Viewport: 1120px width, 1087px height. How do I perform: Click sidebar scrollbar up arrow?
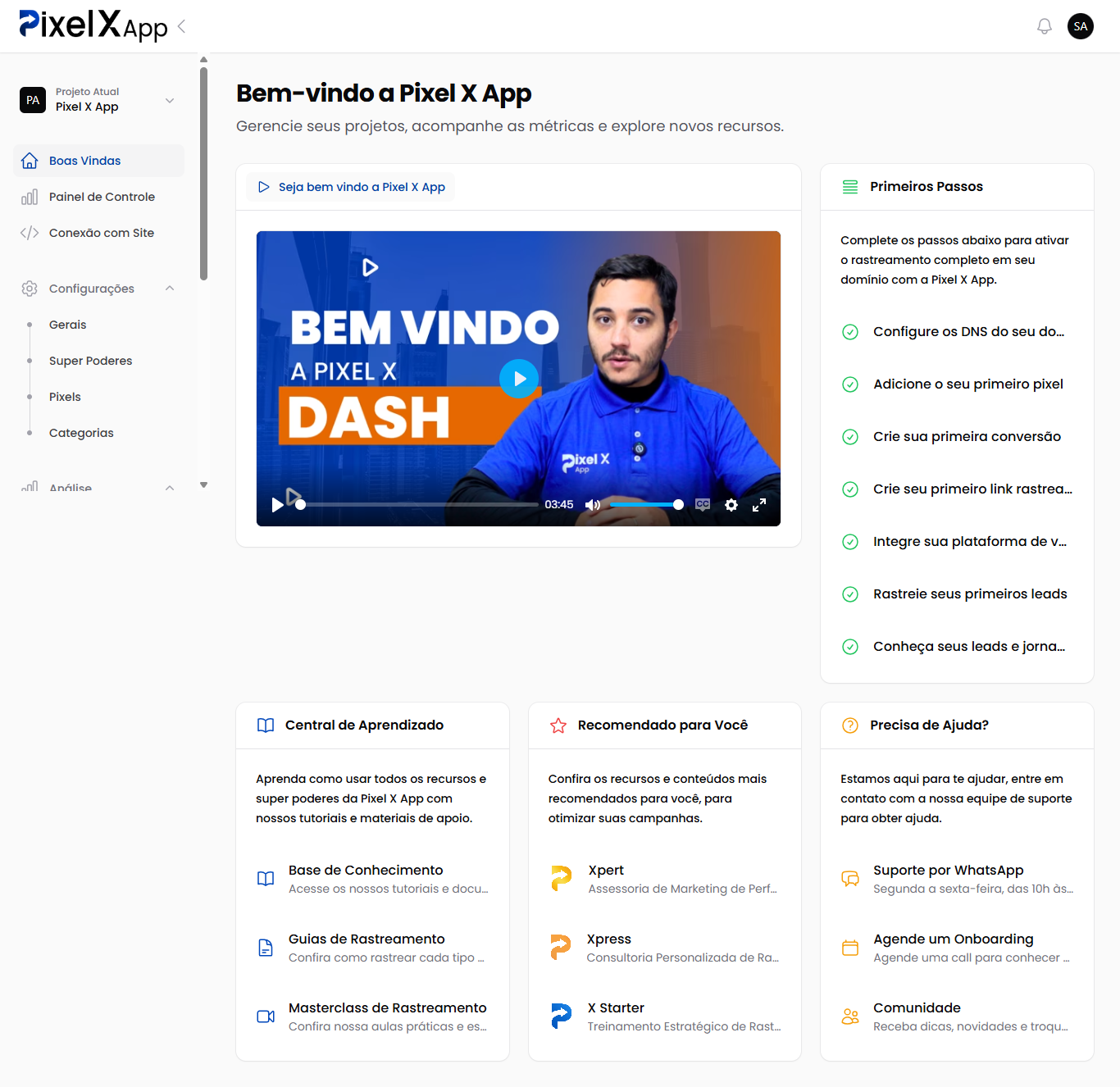[203, 60]
